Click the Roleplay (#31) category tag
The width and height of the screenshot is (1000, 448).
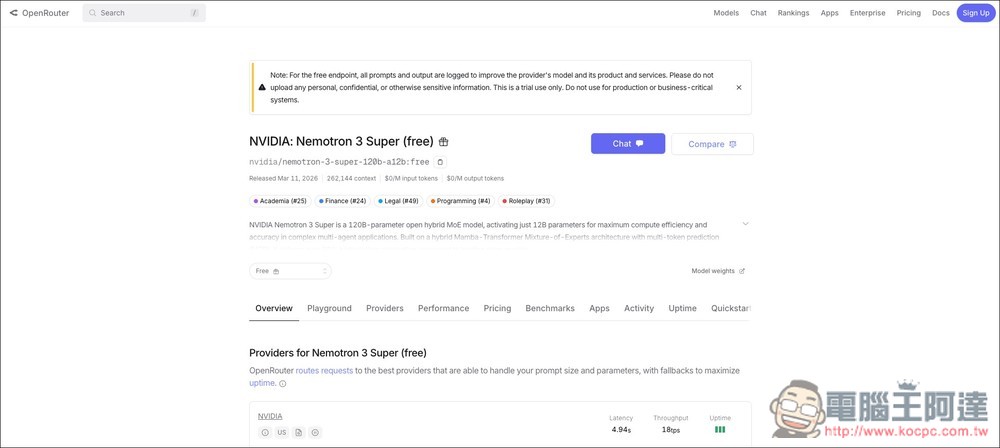[526, 201]
